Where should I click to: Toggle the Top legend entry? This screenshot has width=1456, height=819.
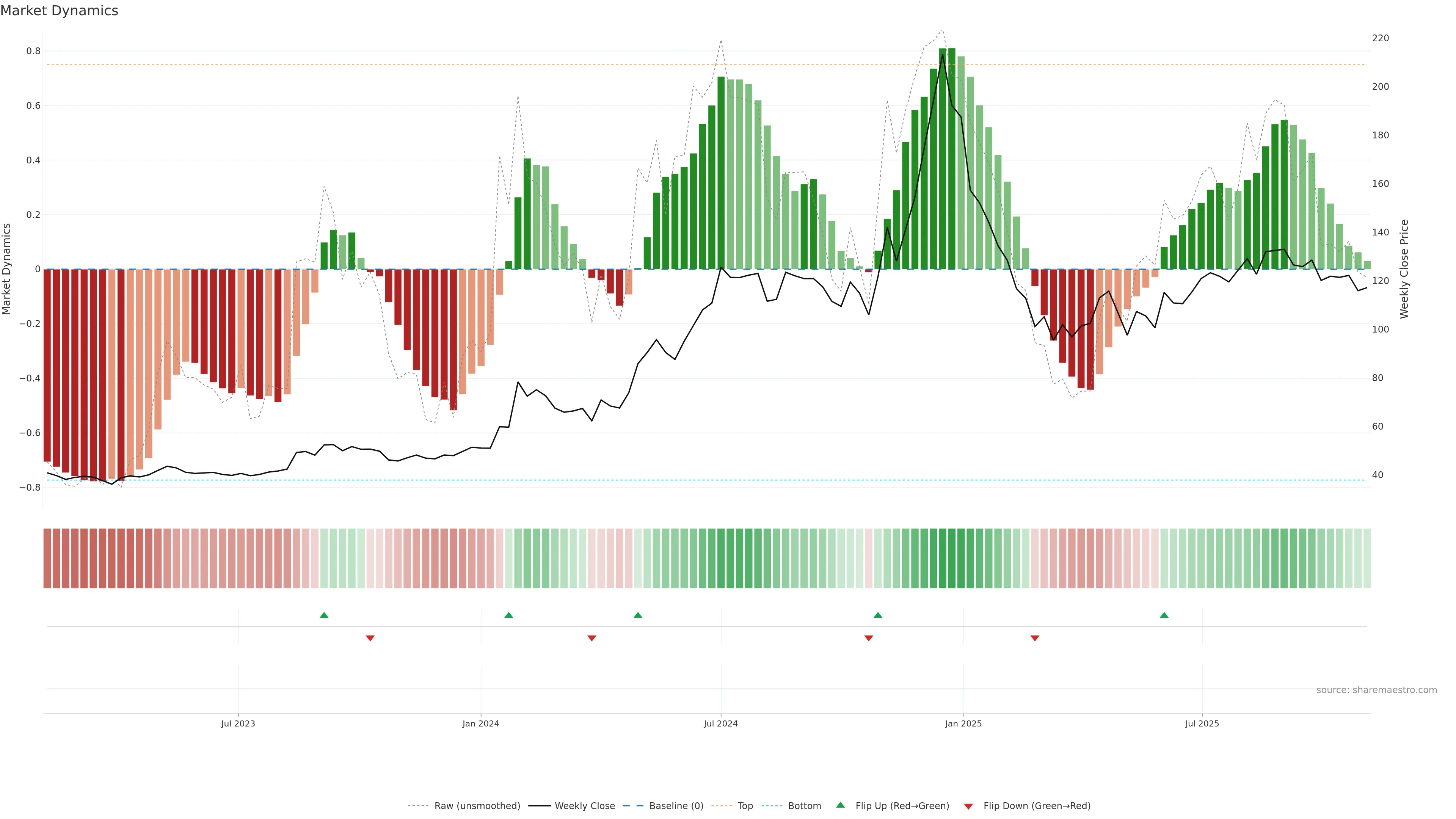pos(745,806)
